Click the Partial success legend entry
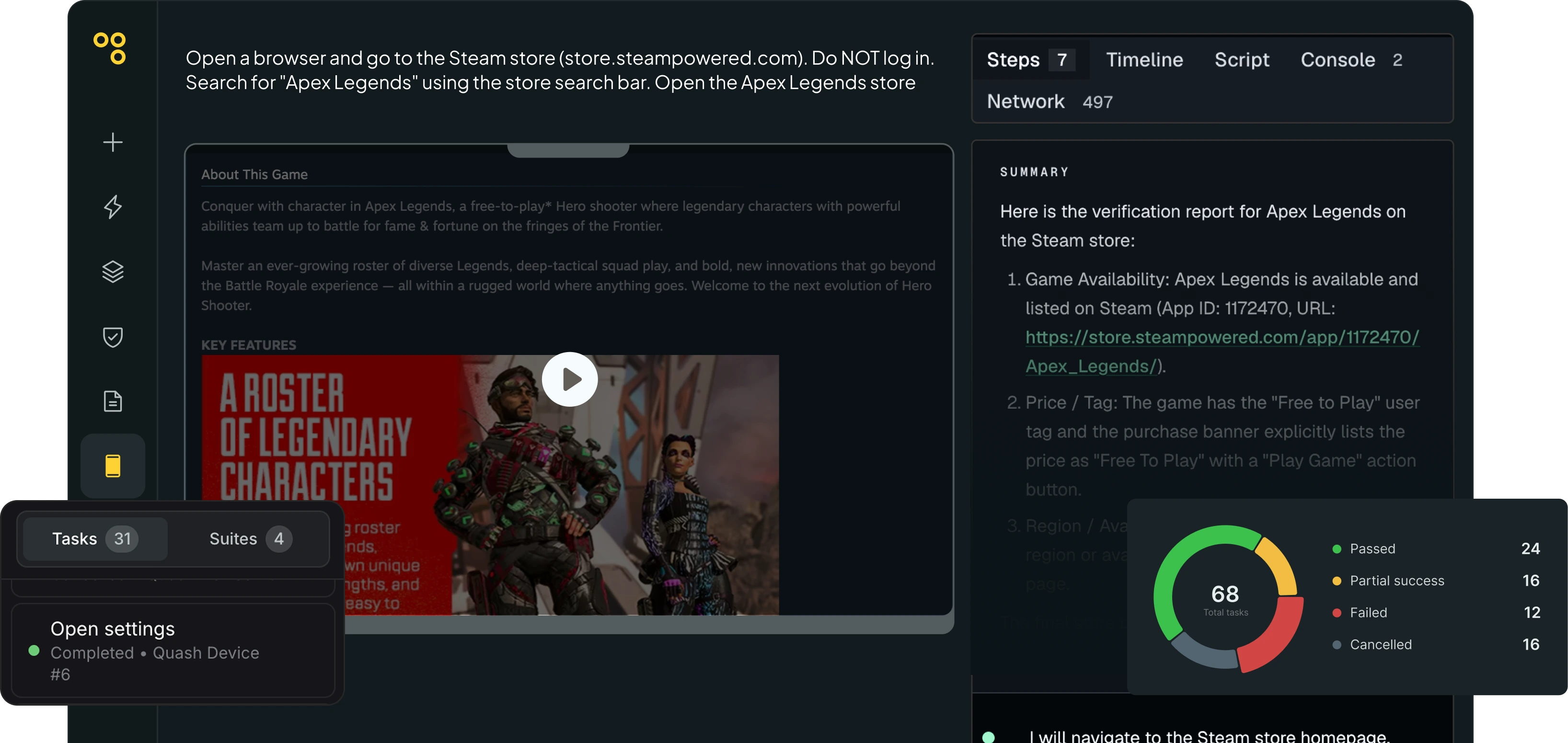Screen dimensions: 1568x743 [1435, 581]
